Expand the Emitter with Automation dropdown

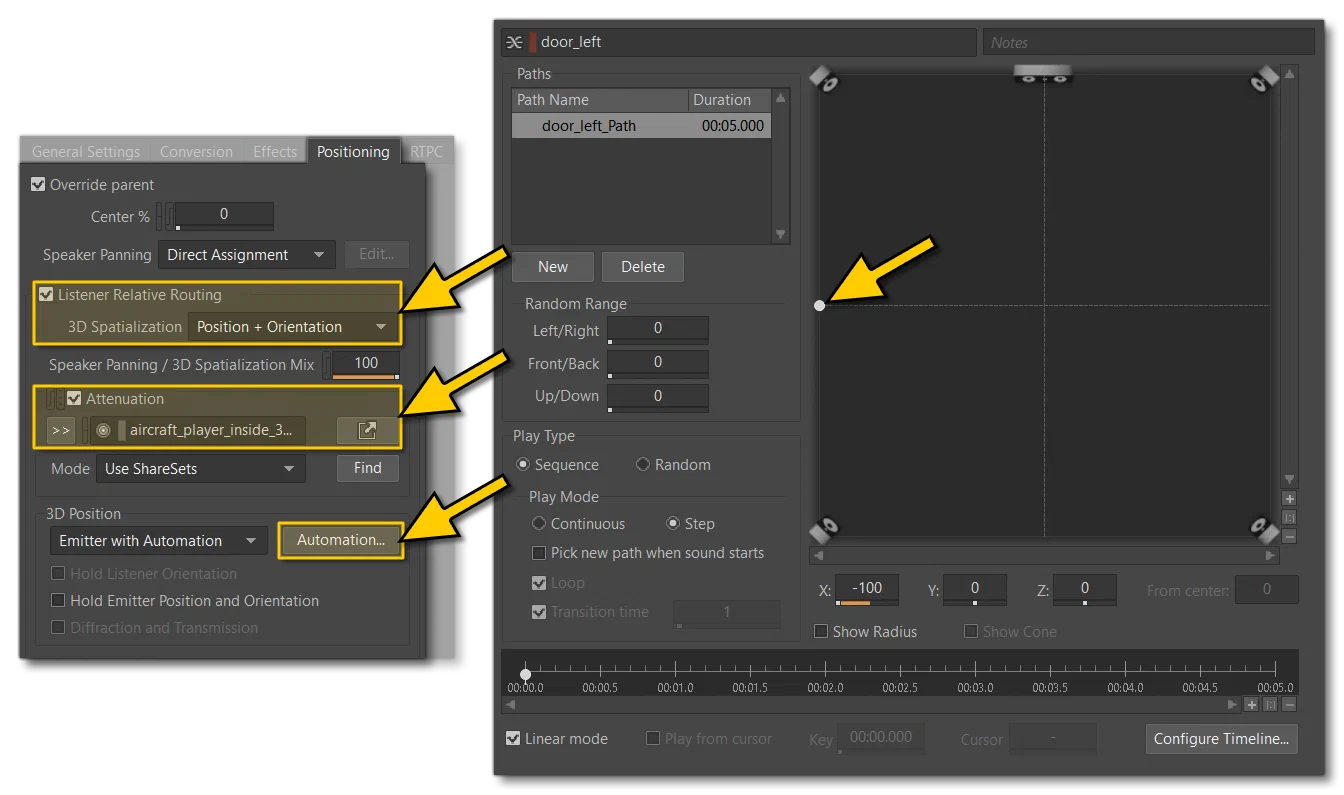tap(159, 541)
